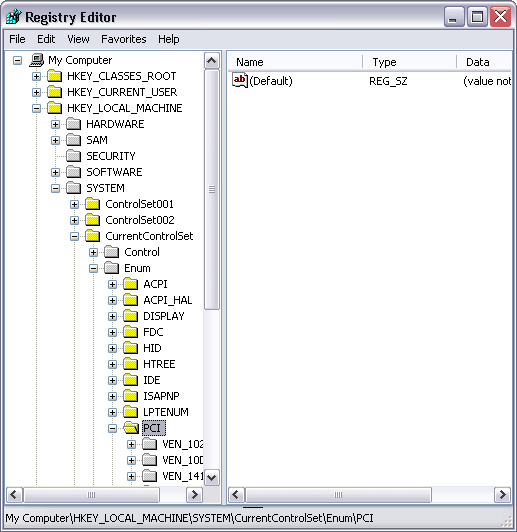Screen dimensions: 517x532
Task: Click the Registry Editor title bar icon
Action: point(14,17)
